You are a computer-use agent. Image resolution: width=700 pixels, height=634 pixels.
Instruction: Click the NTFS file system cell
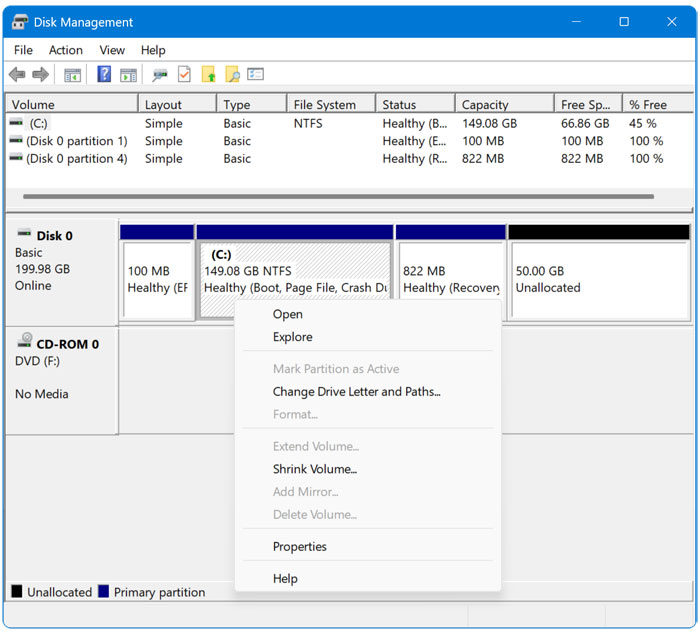[308, 123]
